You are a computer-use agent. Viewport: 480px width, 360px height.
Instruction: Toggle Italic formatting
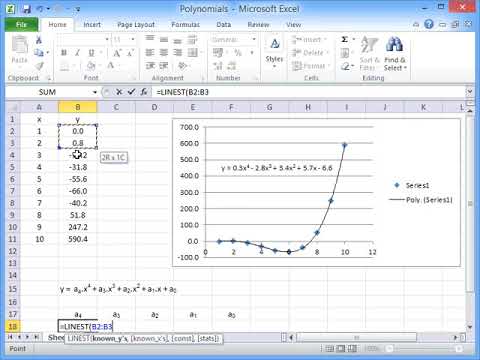[77, 53]
